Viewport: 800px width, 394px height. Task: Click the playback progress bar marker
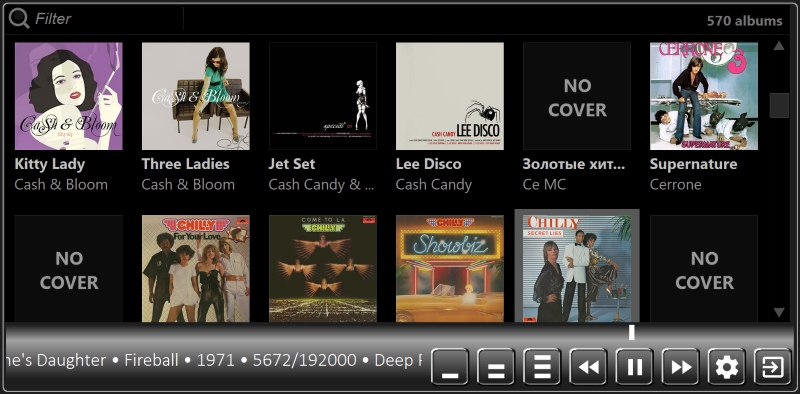(x=632, y=332)
